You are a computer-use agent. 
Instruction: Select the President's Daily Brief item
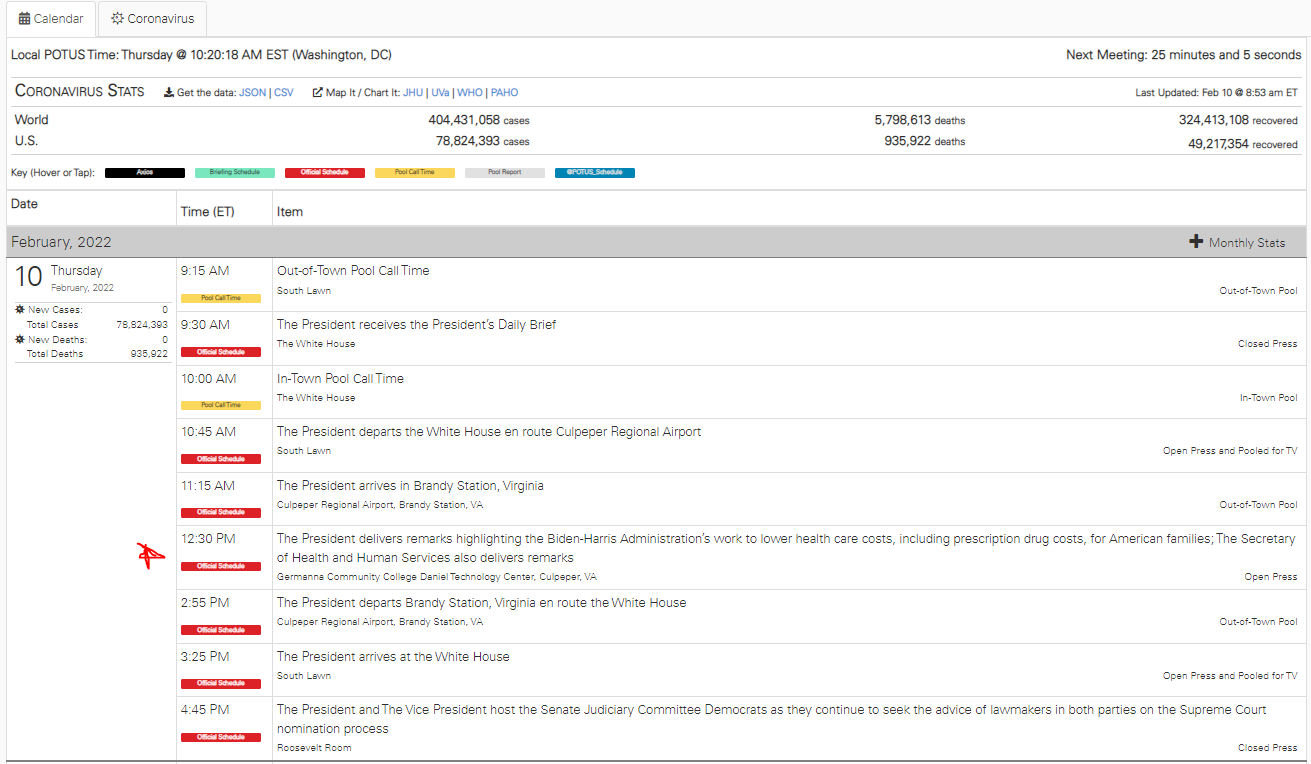click(416, 325)
